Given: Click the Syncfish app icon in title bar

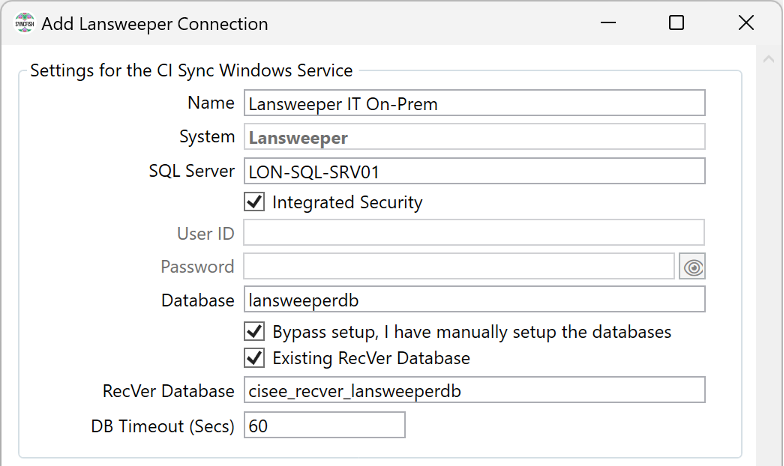Looking at the screenshot, I should click(x=24, y=23).
